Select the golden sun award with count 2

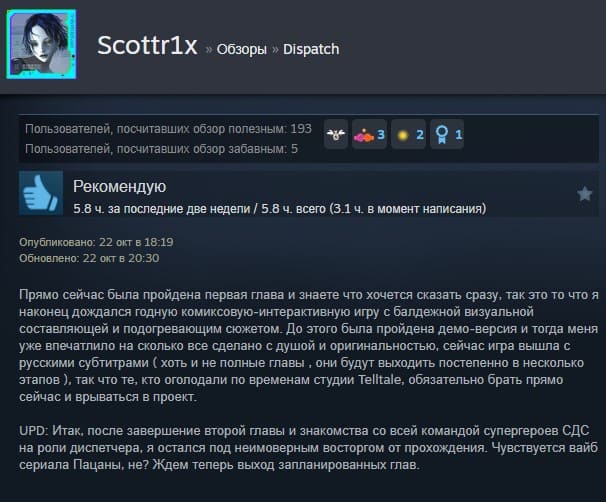409,134
